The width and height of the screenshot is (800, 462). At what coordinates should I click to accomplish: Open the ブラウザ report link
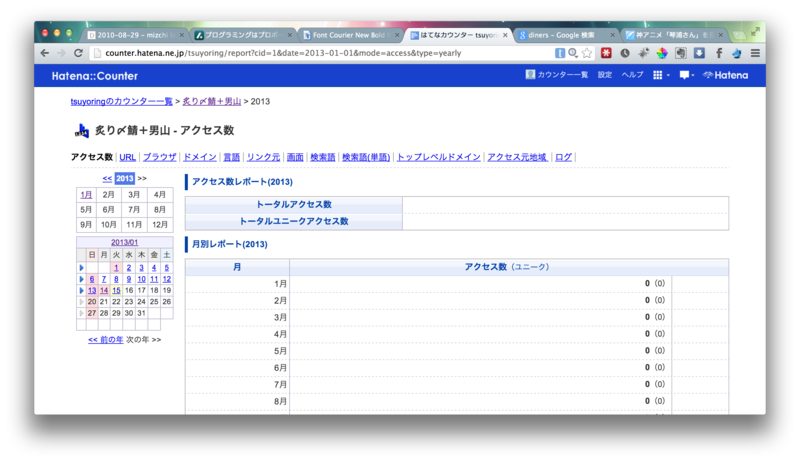(160, 157)
